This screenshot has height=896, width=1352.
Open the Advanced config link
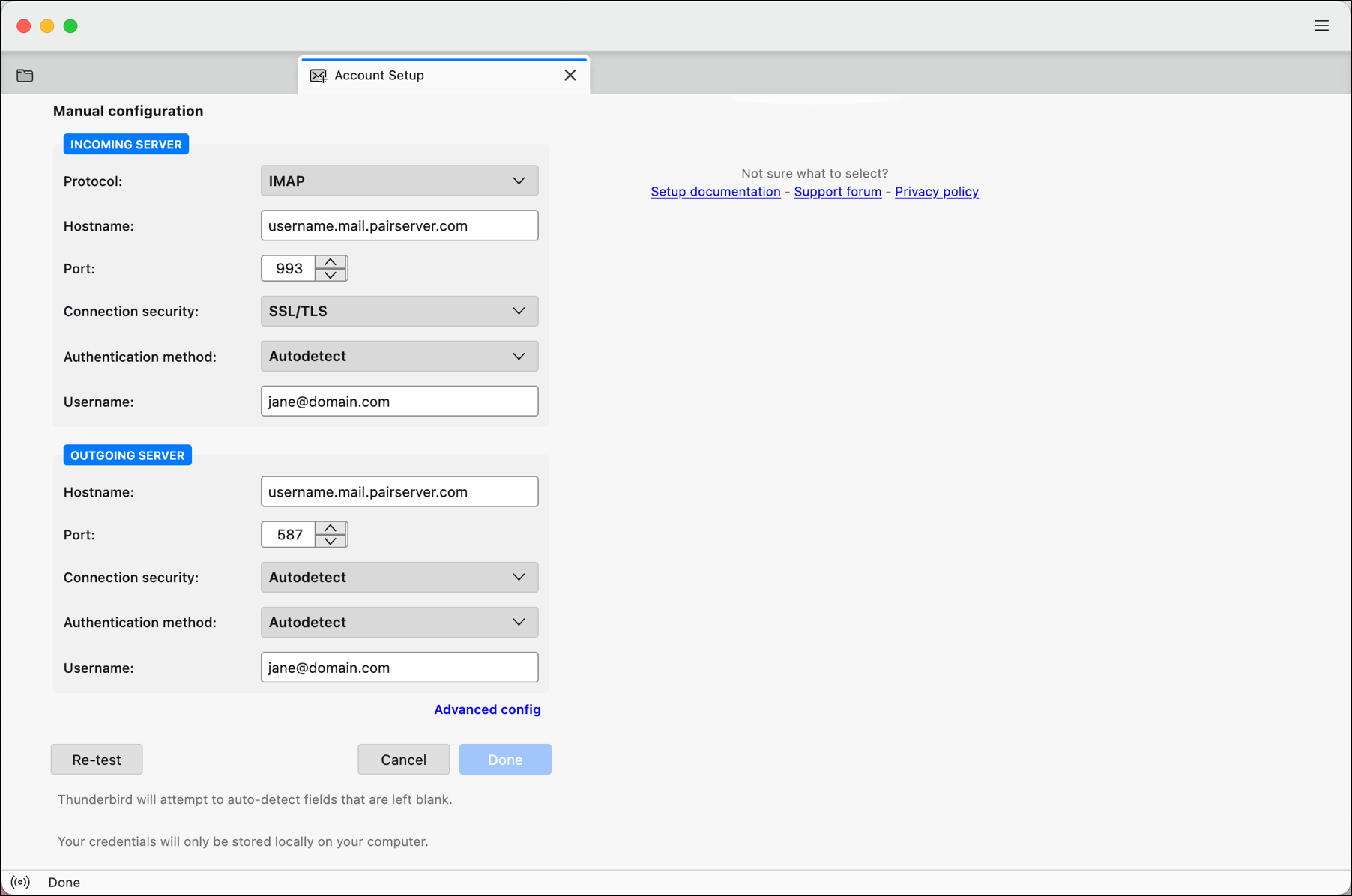(487, 709)
